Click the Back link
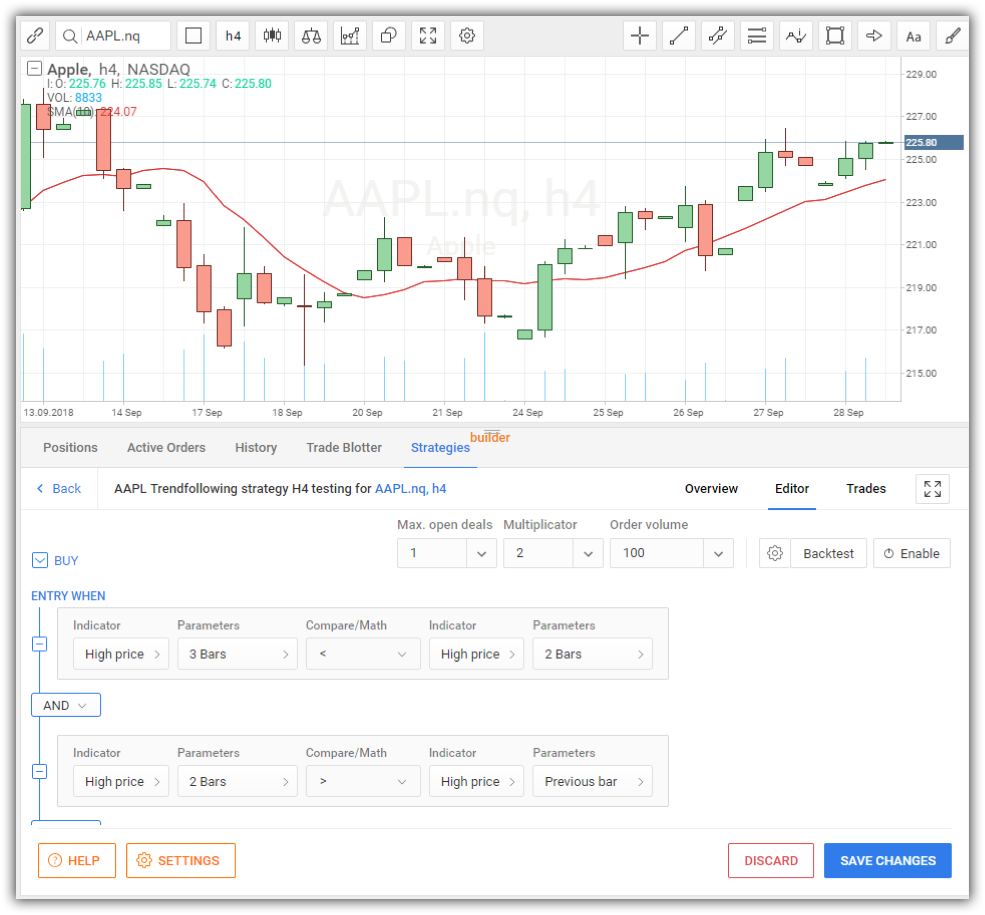Screen dimensions: 985x915 point(59,489)
